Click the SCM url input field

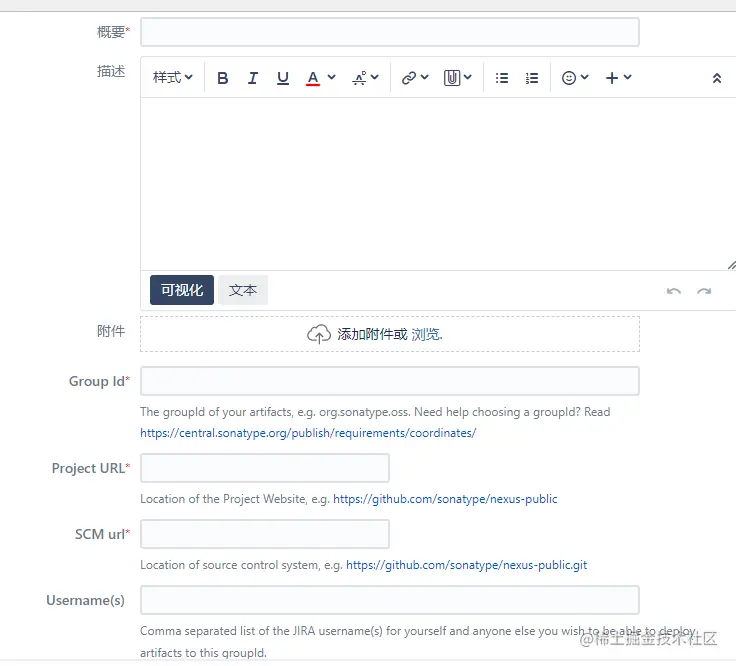265,534
